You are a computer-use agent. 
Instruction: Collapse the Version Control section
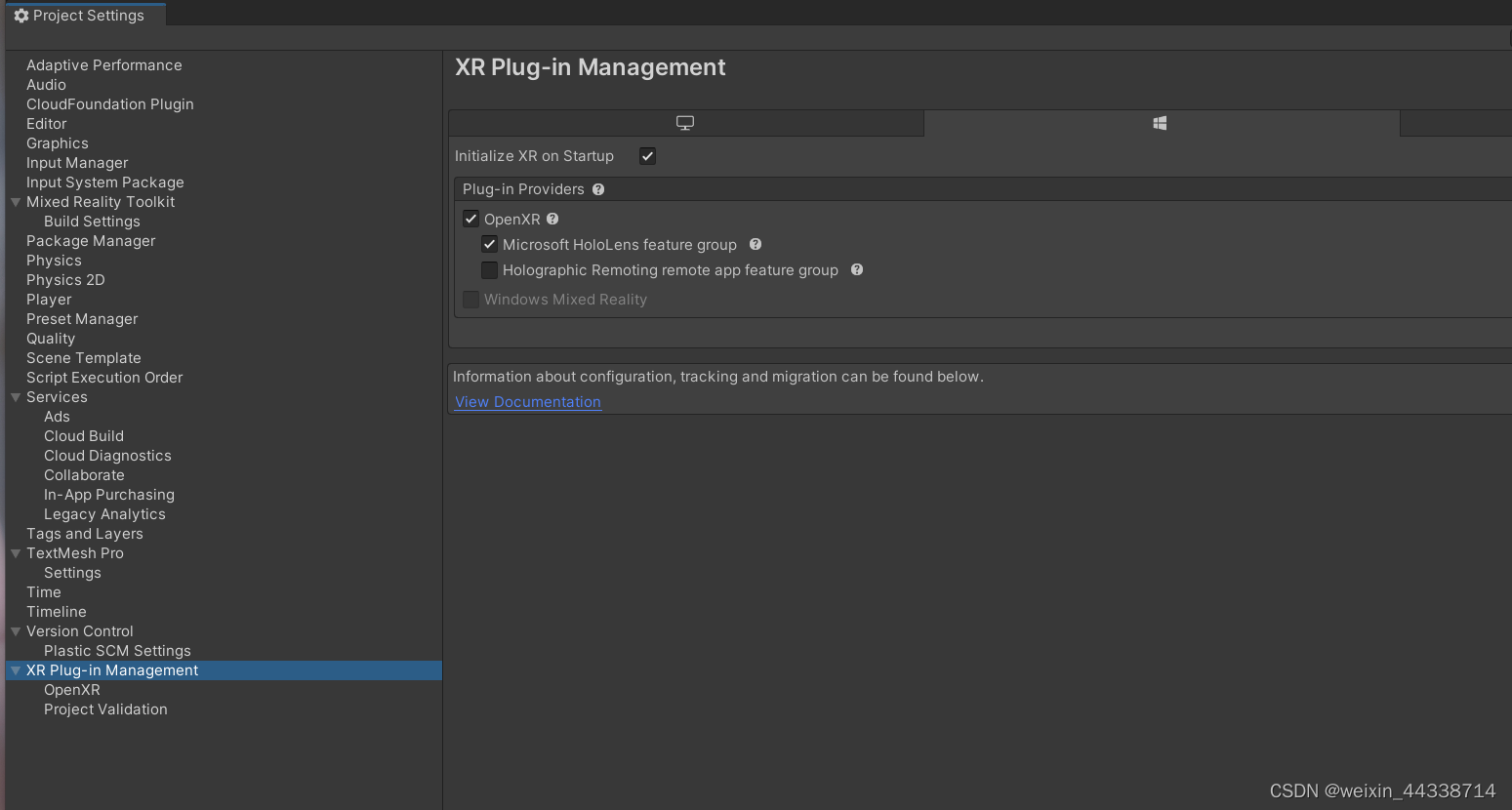pos(16,631)
